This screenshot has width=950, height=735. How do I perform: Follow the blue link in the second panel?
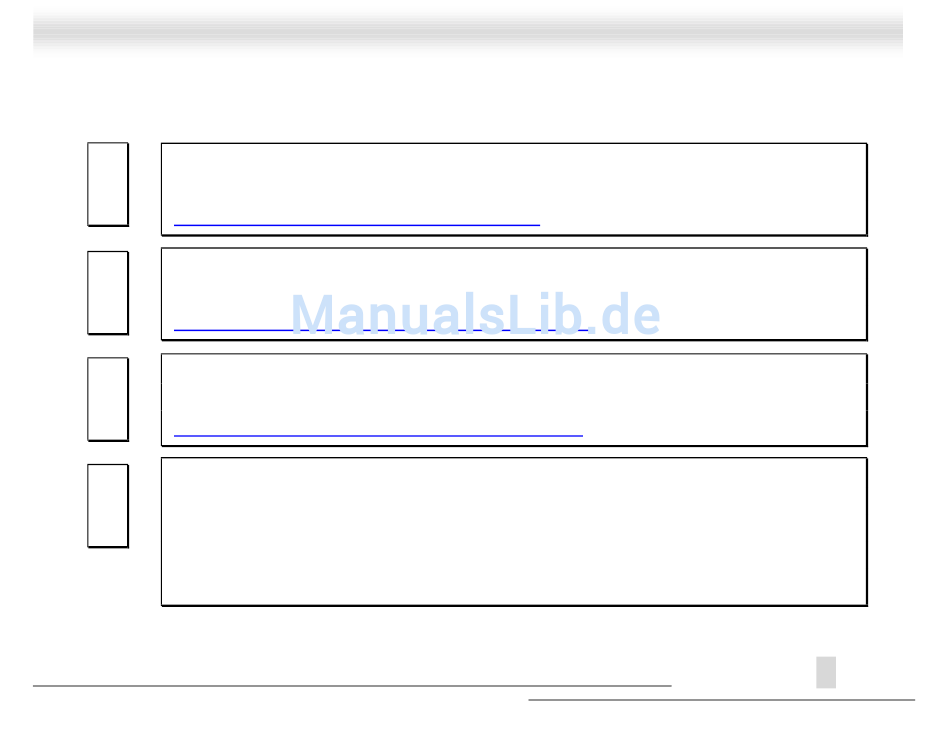232,329
